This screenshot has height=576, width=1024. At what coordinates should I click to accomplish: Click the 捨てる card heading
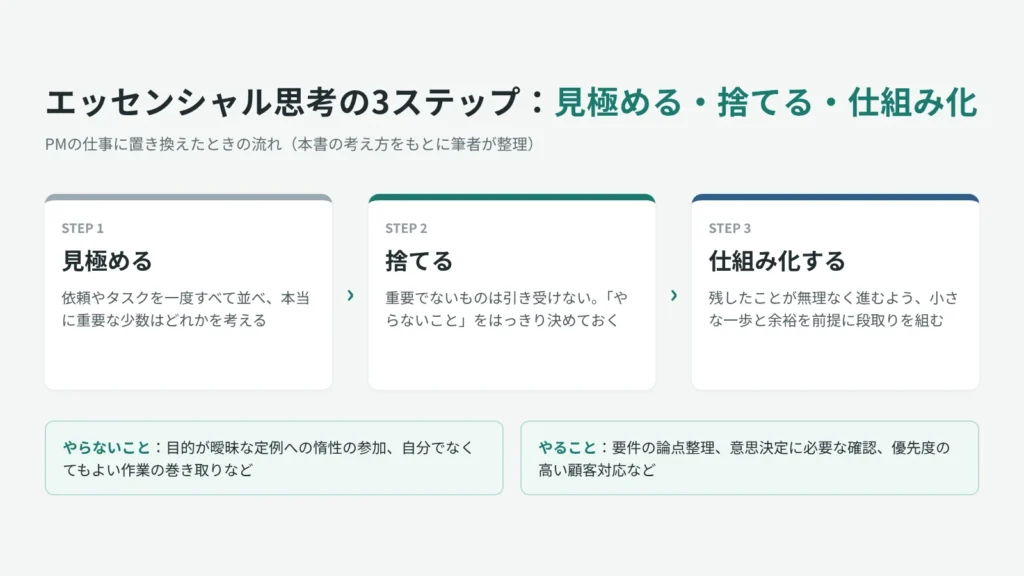[419, 261]
